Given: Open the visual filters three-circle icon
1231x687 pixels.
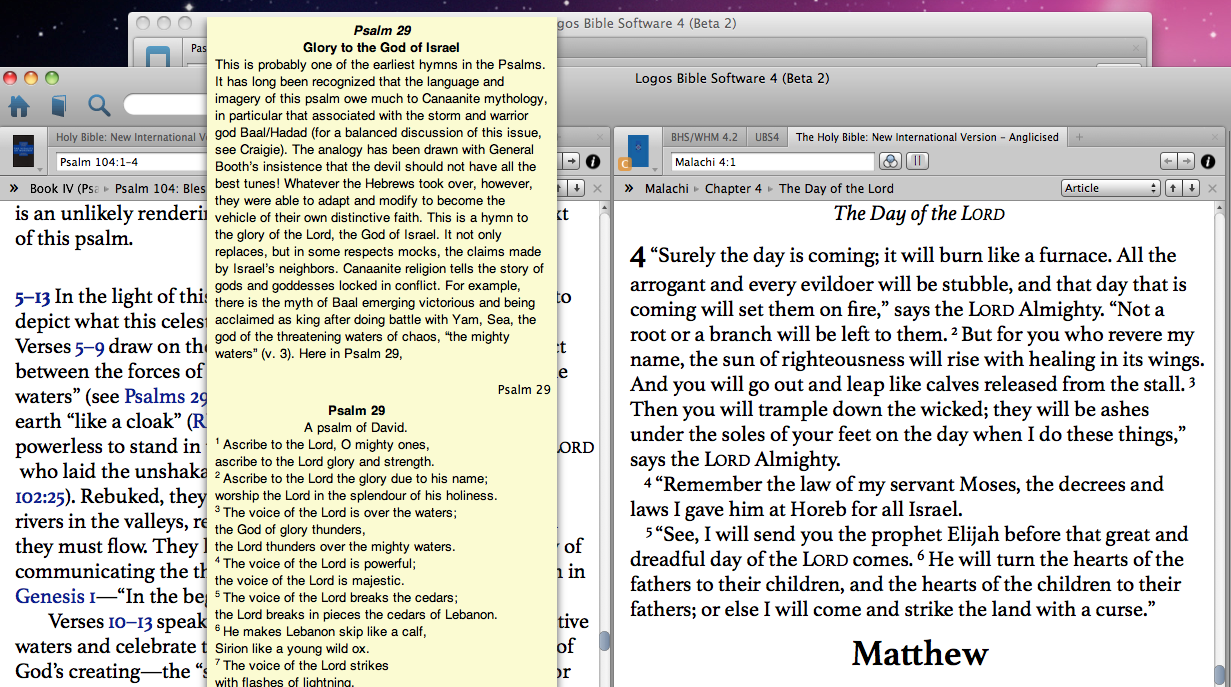Looking at the screenshot, I should [890, 161].
